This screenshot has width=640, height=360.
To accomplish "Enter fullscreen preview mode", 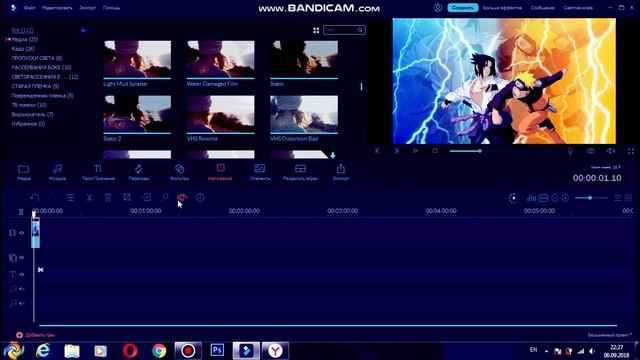I will [631, 151].
